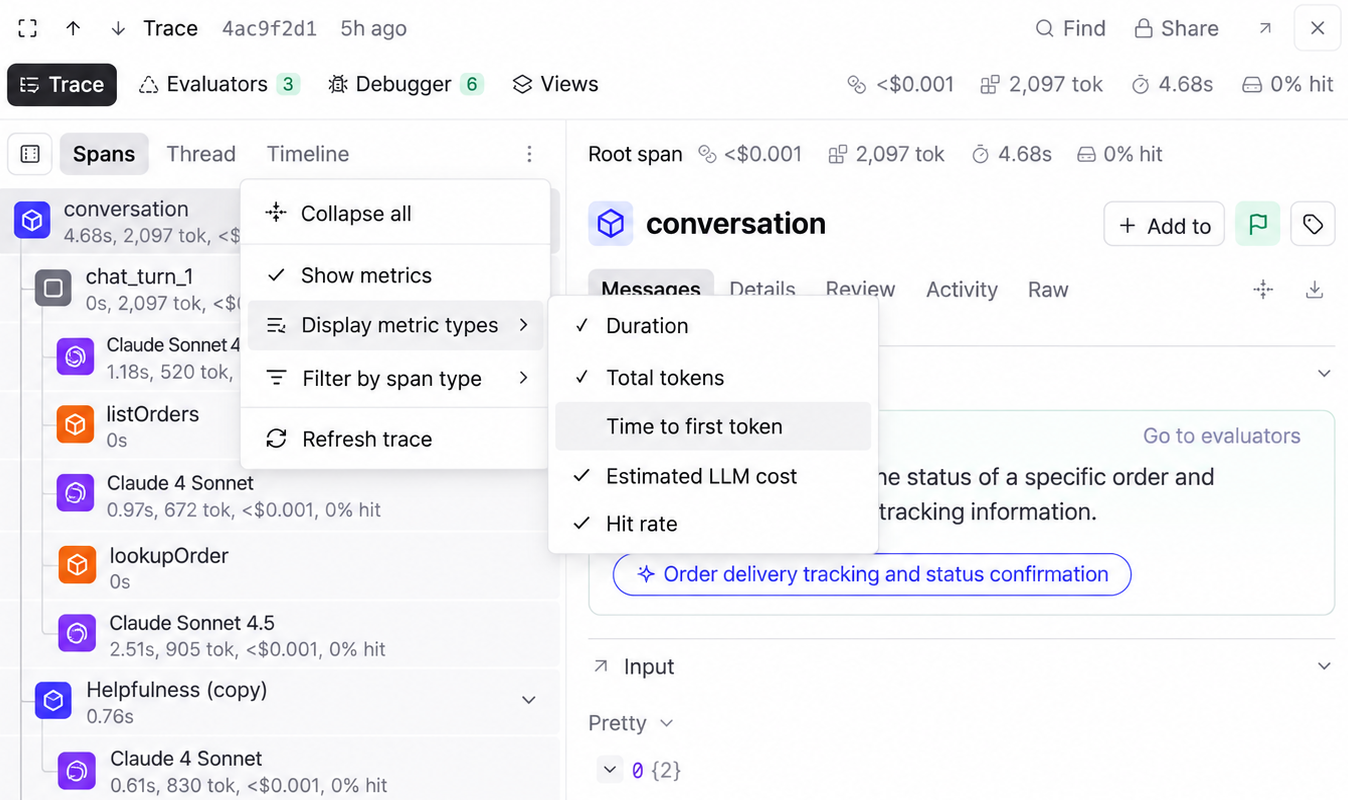Collapse the JSON item 0 chevron

609,770
